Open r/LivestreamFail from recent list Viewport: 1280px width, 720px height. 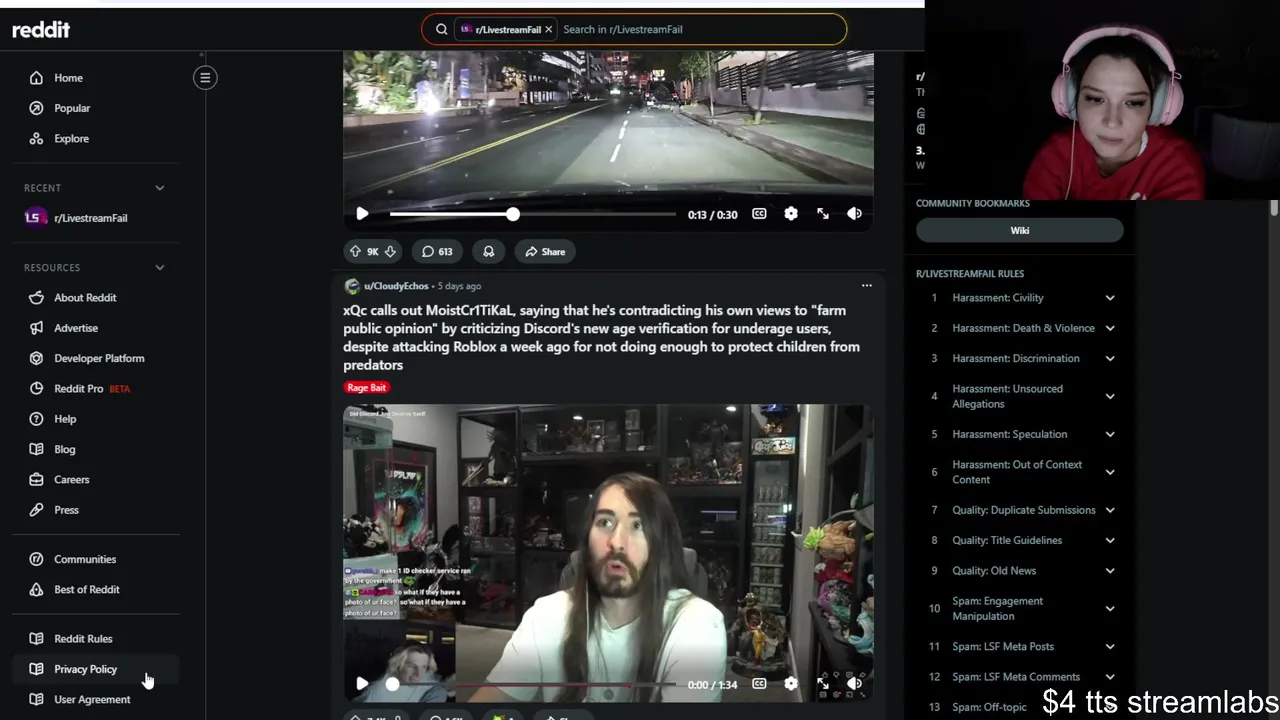[x=96, y=218]
